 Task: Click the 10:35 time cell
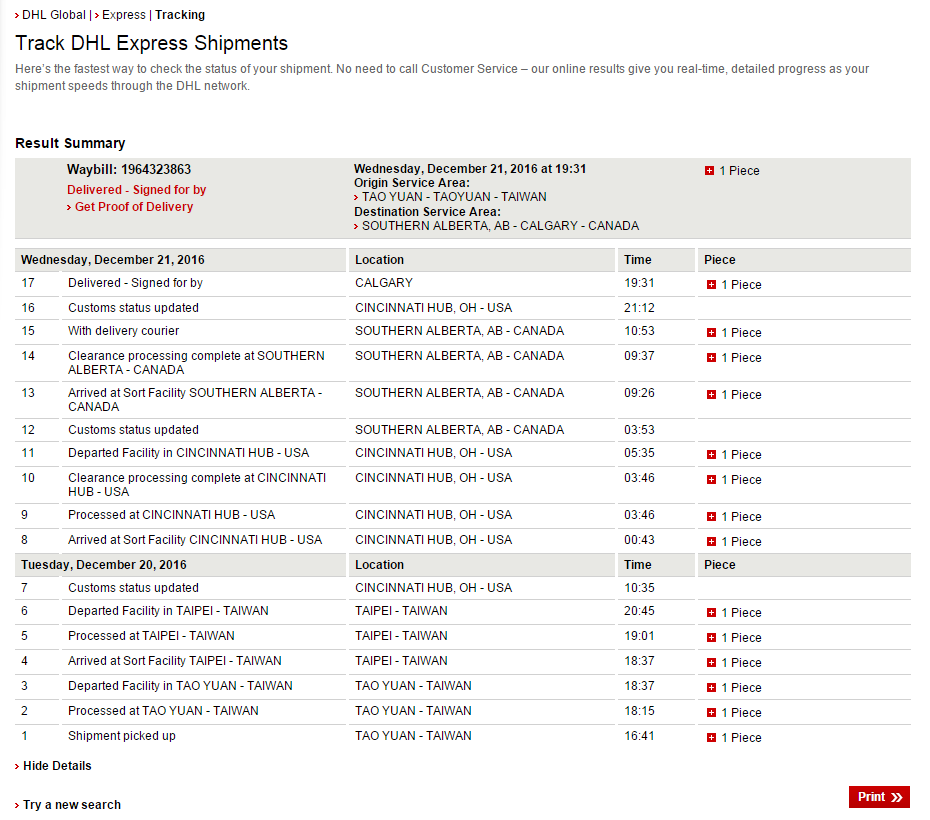[x=639, y=588]
